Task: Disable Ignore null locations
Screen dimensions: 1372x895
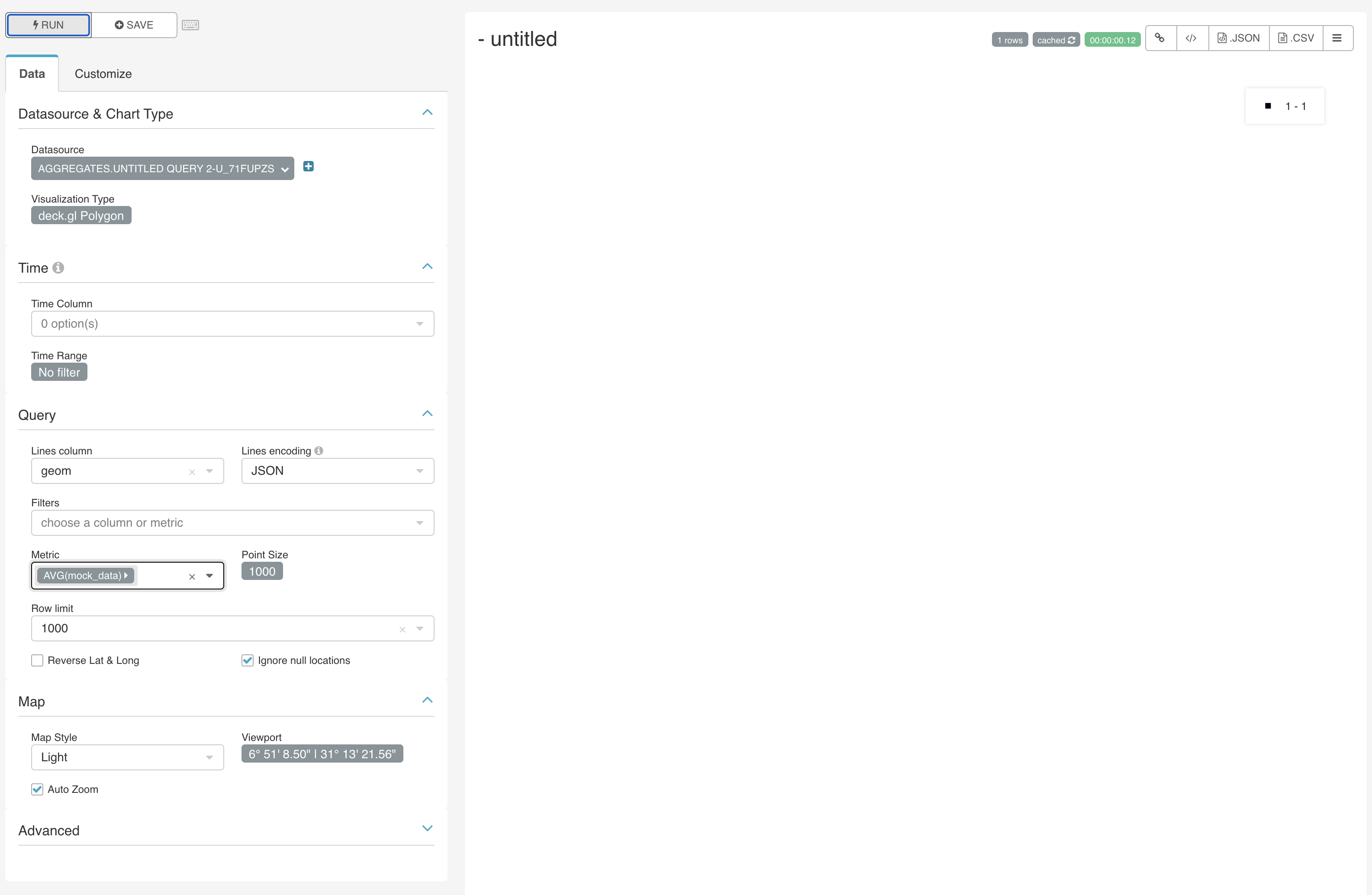Action: [x=247, y=660]
